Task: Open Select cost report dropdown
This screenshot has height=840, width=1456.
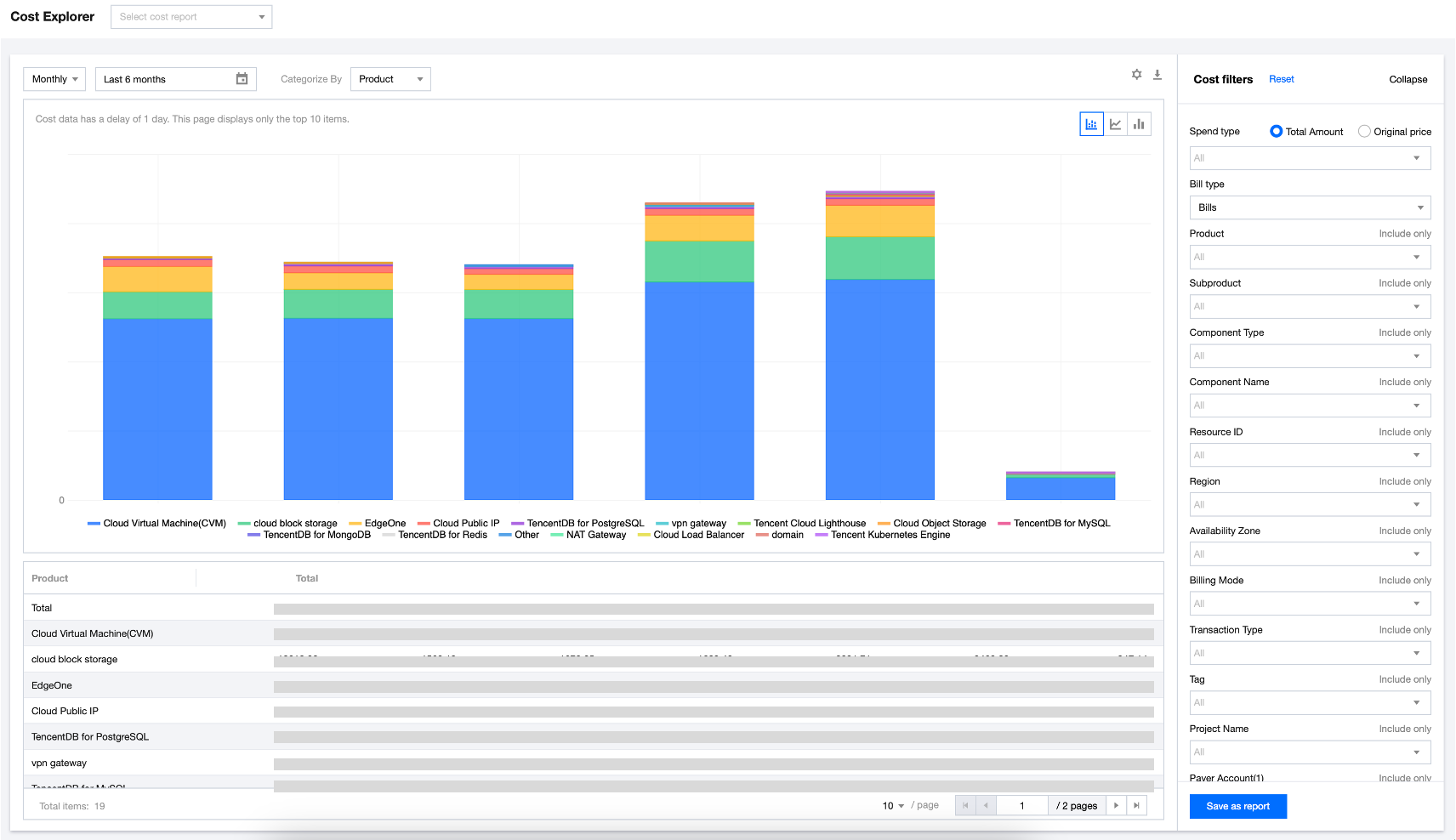Action: point(191,17)
